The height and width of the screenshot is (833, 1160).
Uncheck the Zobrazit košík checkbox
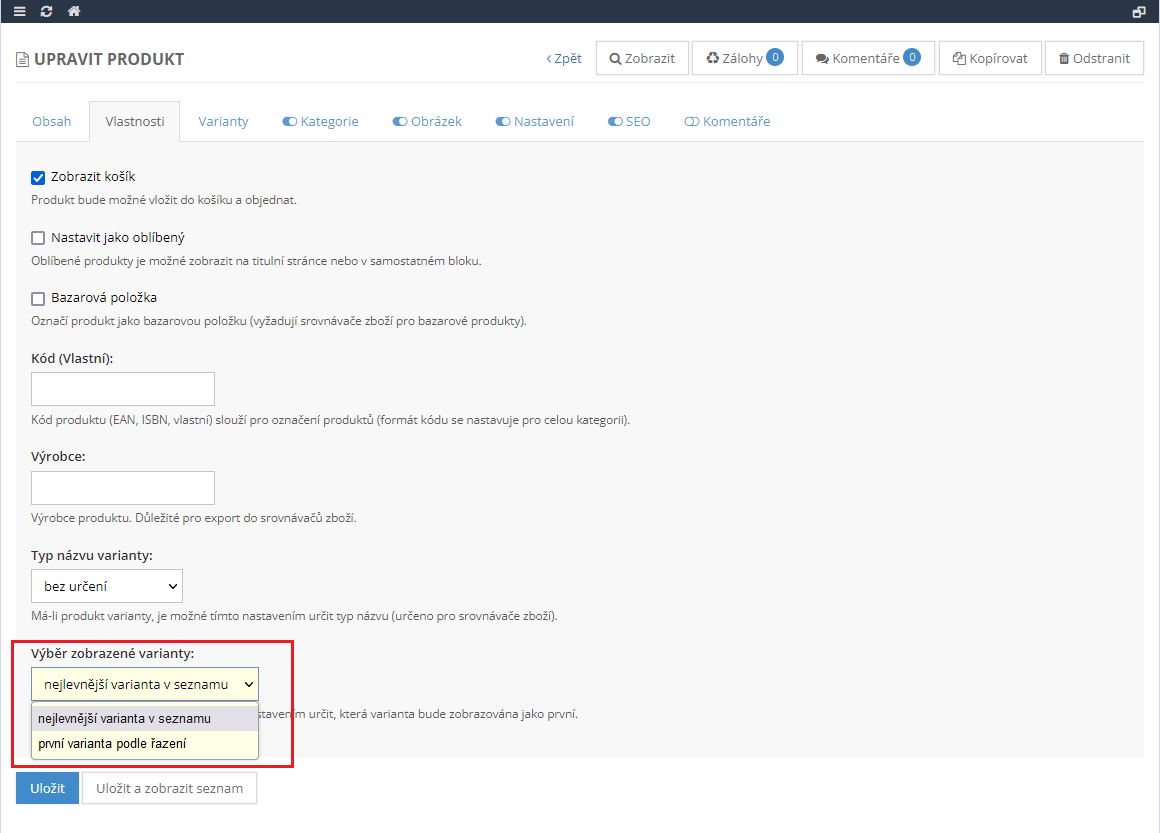39,178
